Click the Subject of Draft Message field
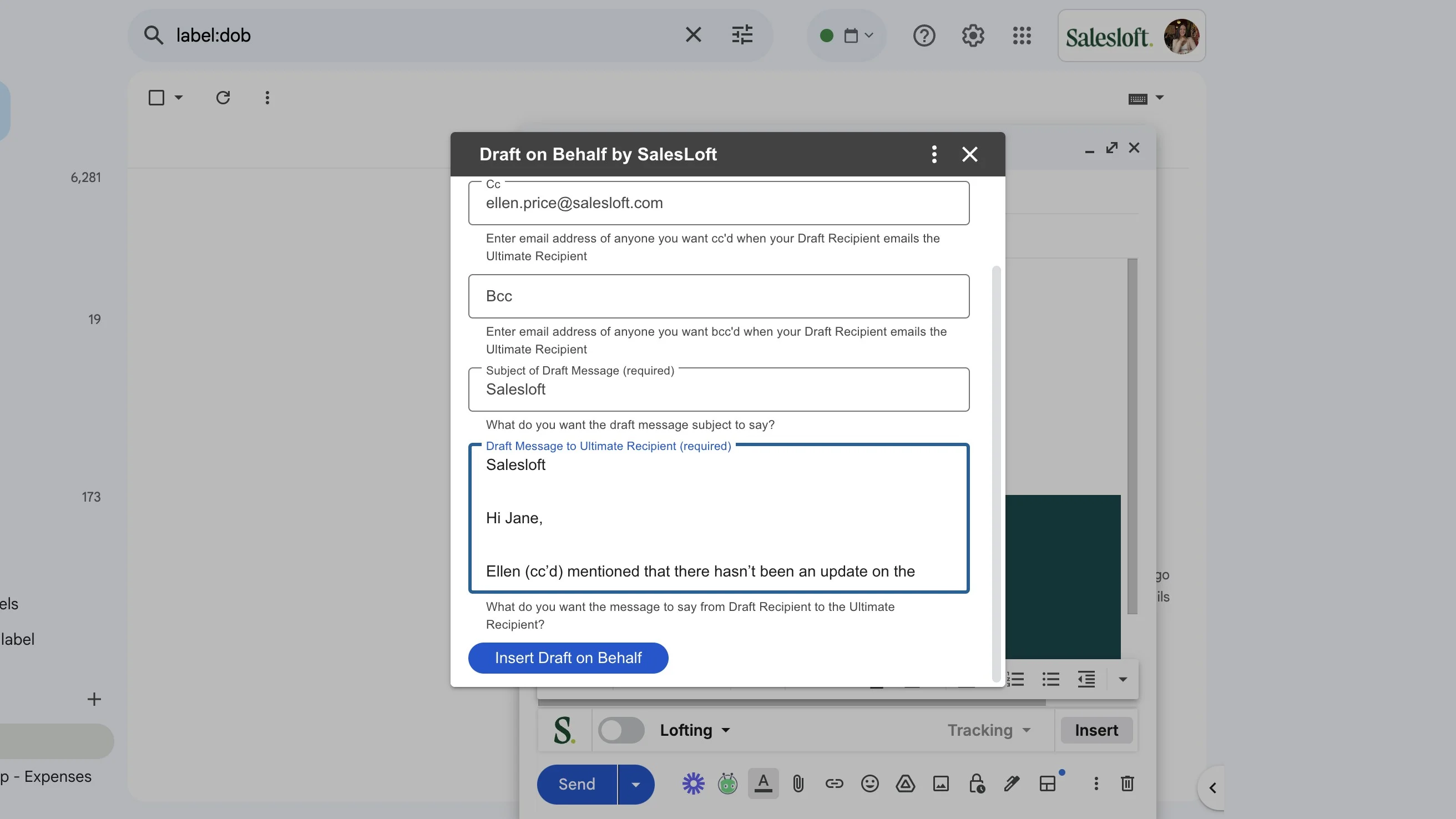 pyautogui.click(x=719, y=390)
